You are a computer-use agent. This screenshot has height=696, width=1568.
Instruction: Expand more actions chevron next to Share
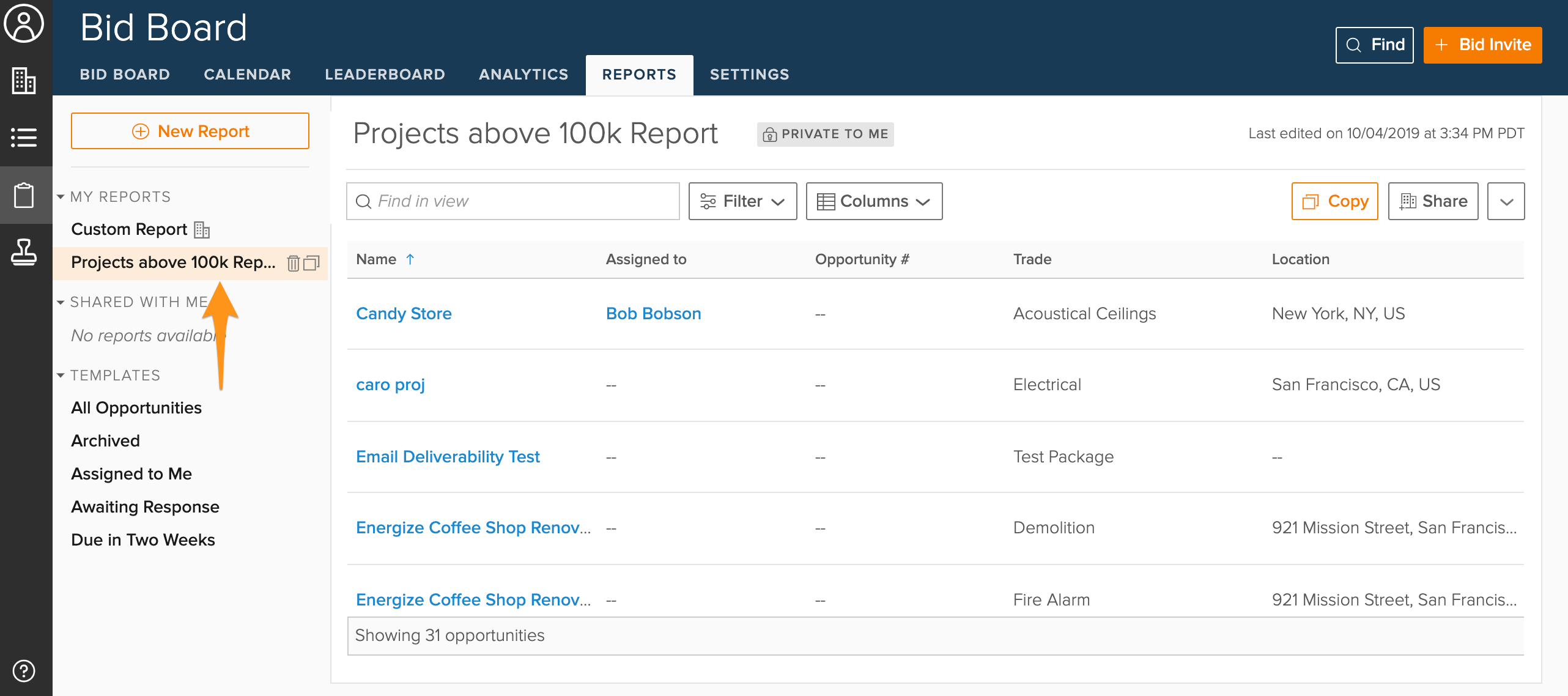pos(1506,201)
